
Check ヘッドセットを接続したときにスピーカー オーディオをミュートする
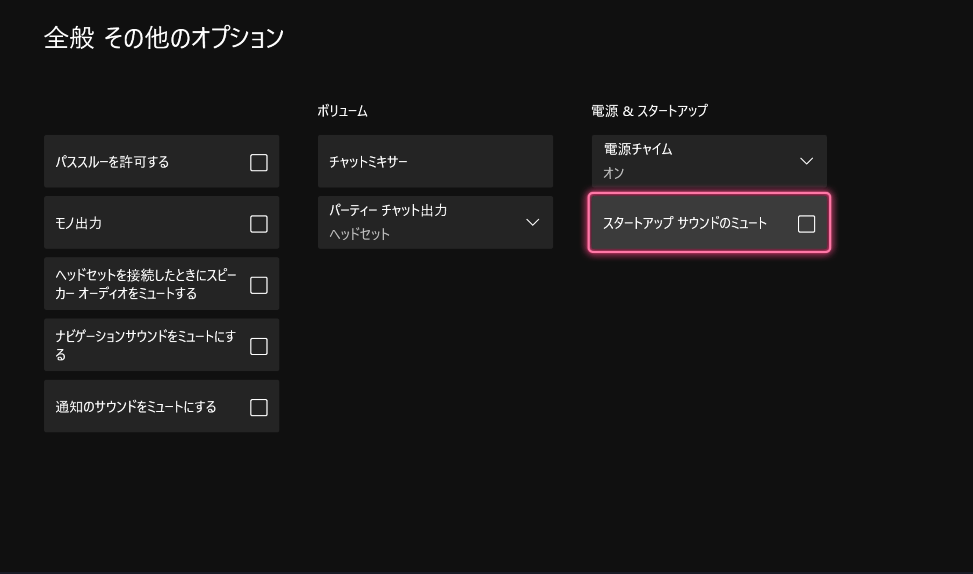259,285
